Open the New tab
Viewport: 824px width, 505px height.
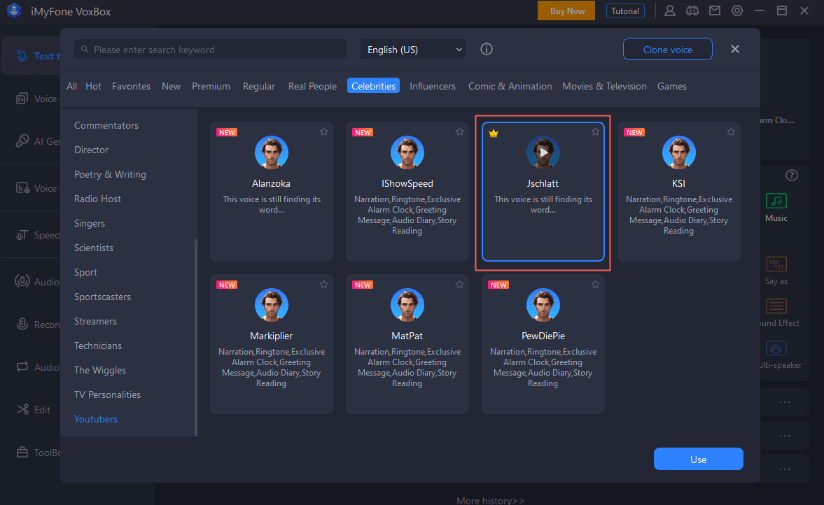click(x=171, y=86)
